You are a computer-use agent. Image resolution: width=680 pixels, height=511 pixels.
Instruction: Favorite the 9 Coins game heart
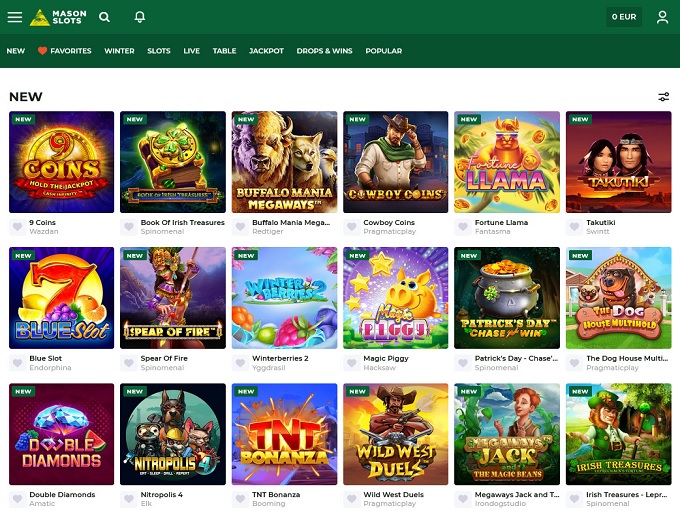point(17,227)
